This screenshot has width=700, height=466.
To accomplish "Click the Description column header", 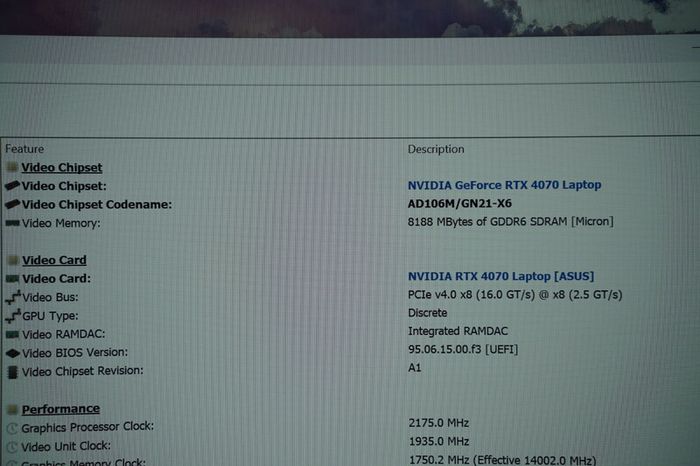I will click(436, 149).
